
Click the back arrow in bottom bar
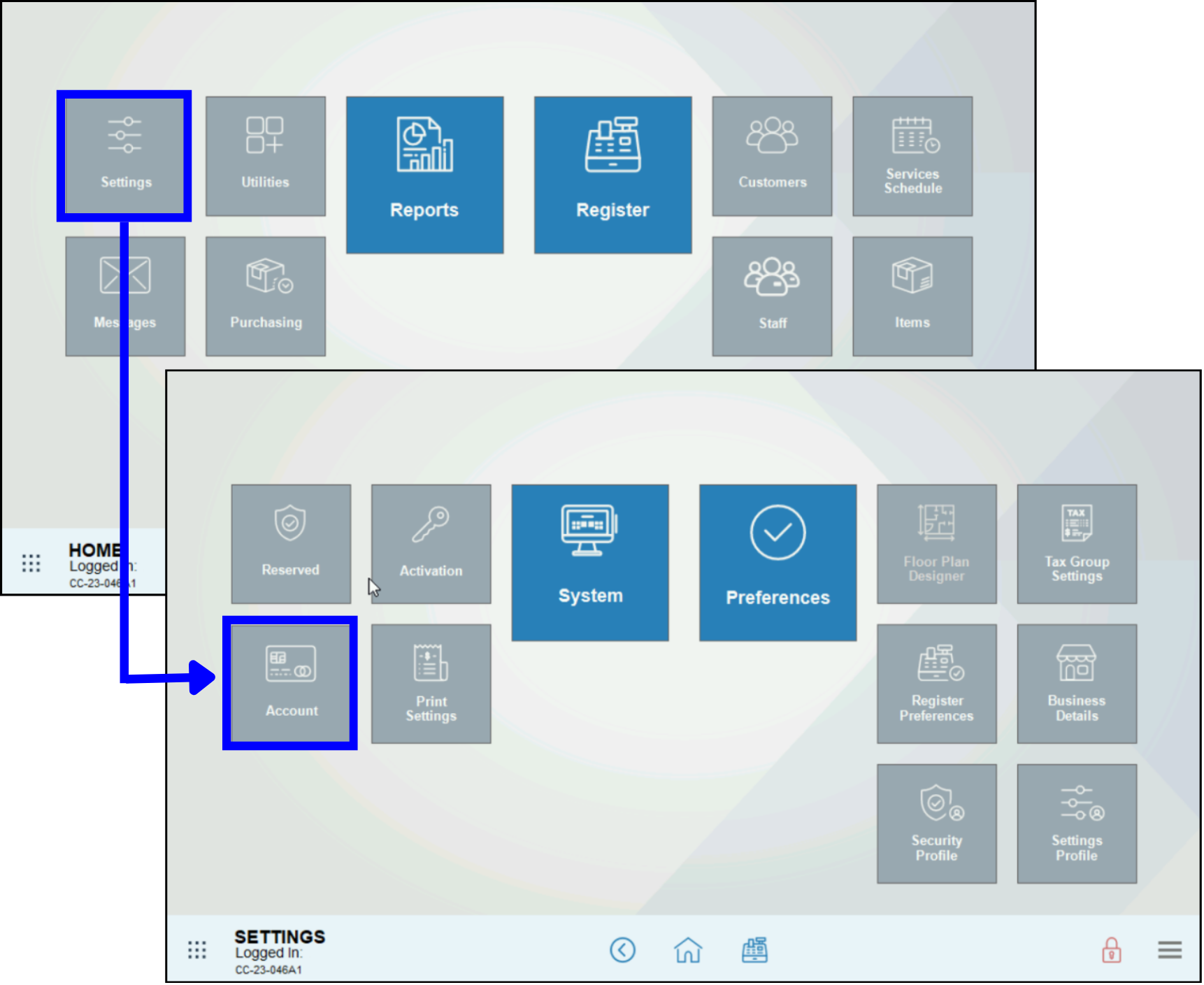(622, 950)
